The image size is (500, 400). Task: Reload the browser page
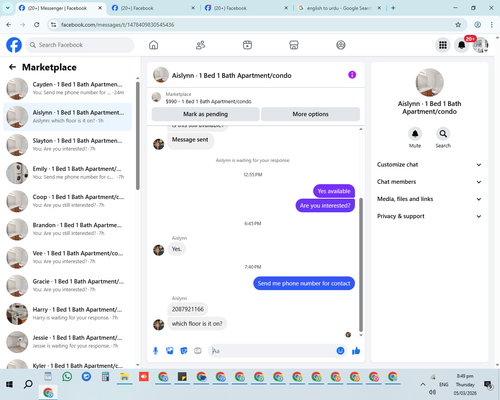[37, 25]
